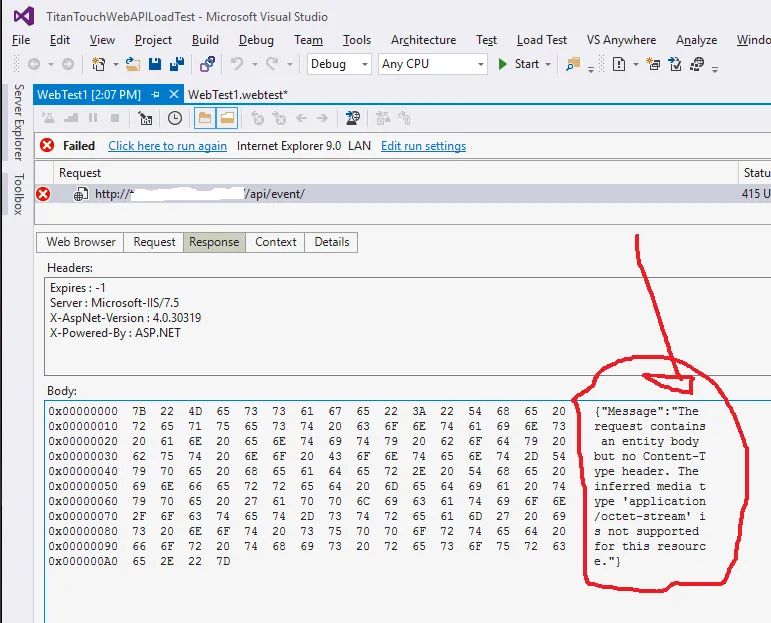Click the clock icon in web test toolbar

tap(175, 118)
